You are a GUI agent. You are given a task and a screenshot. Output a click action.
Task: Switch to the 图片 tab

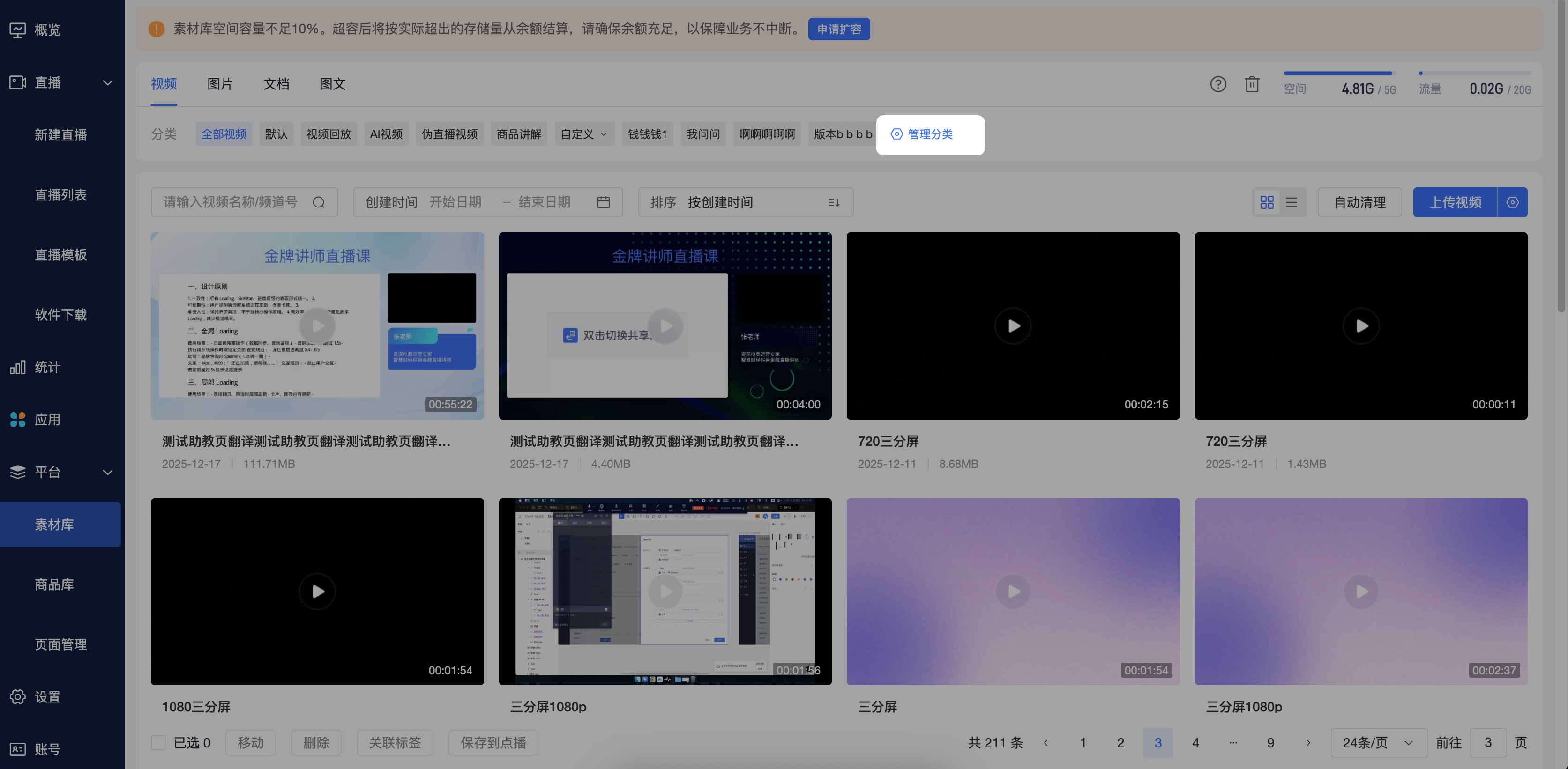point(220,84)
